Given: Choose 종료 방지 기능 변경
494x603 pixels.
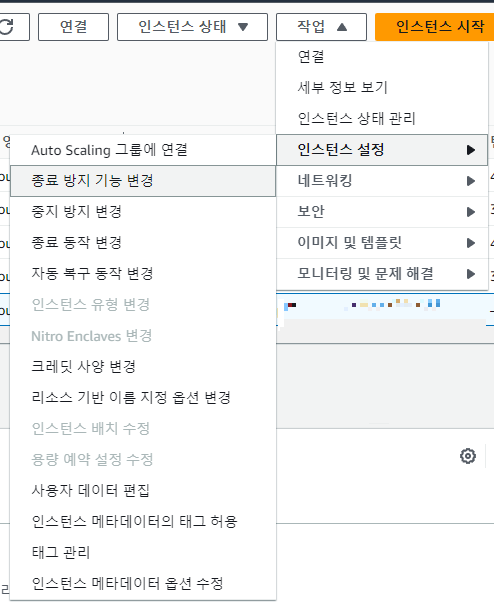Looking at the screenshot, I should pyautogui.click(x=143, y=181).
